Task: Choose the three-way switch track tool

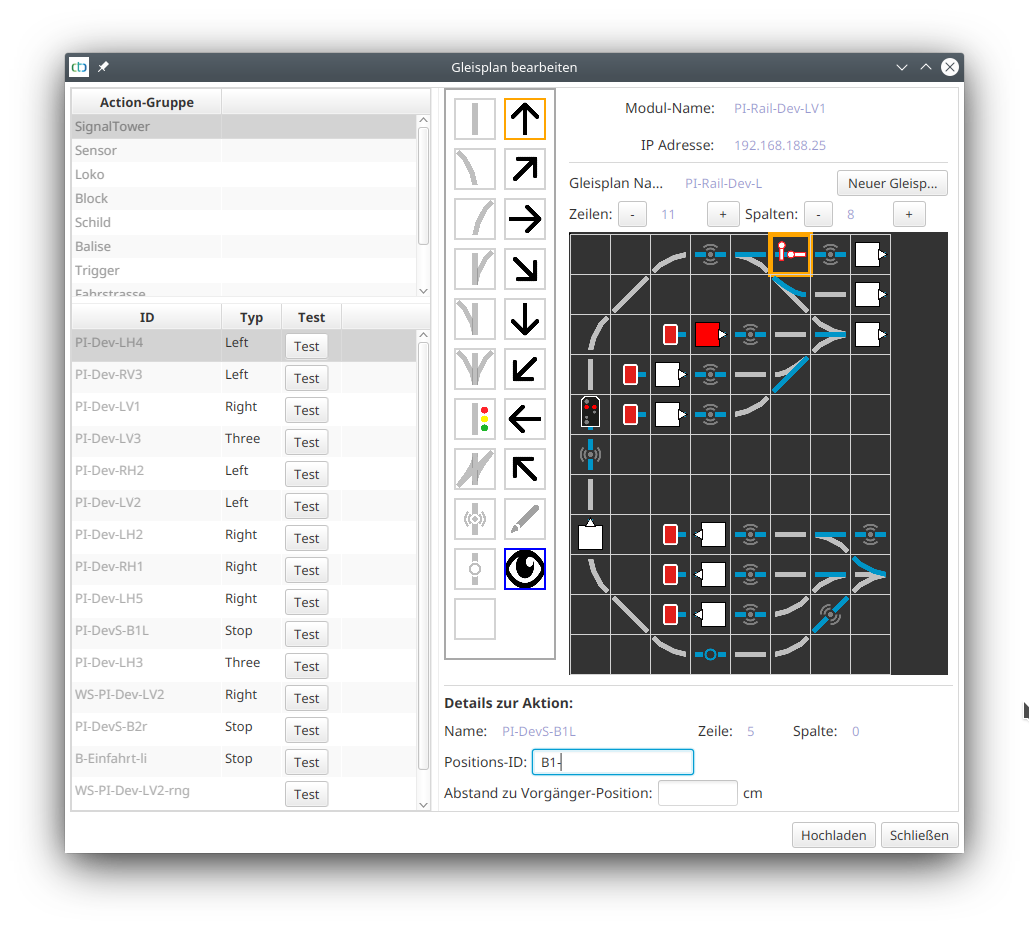Action: coord(475,369)
